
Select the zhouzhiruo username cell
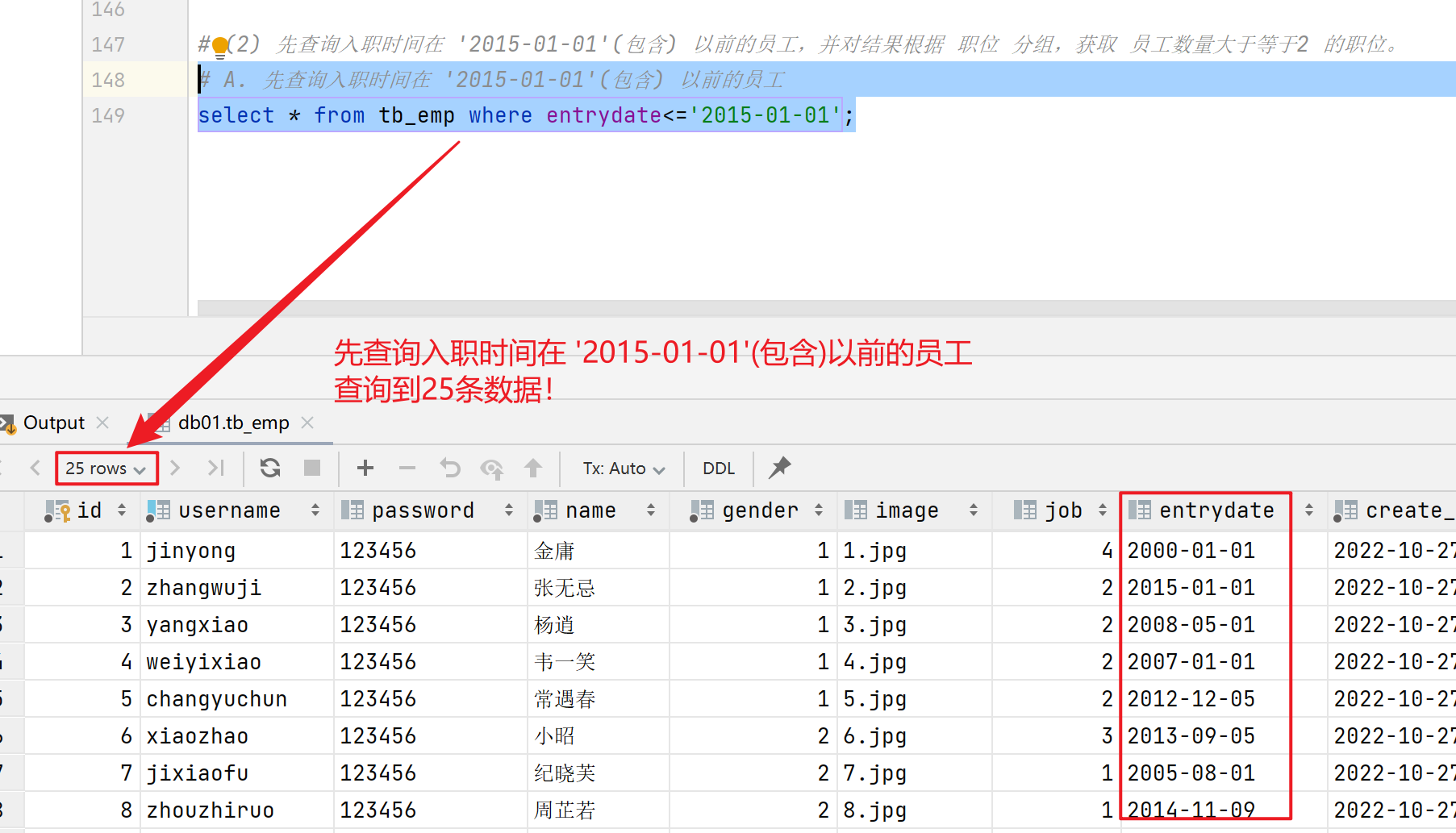click(237, 810)
